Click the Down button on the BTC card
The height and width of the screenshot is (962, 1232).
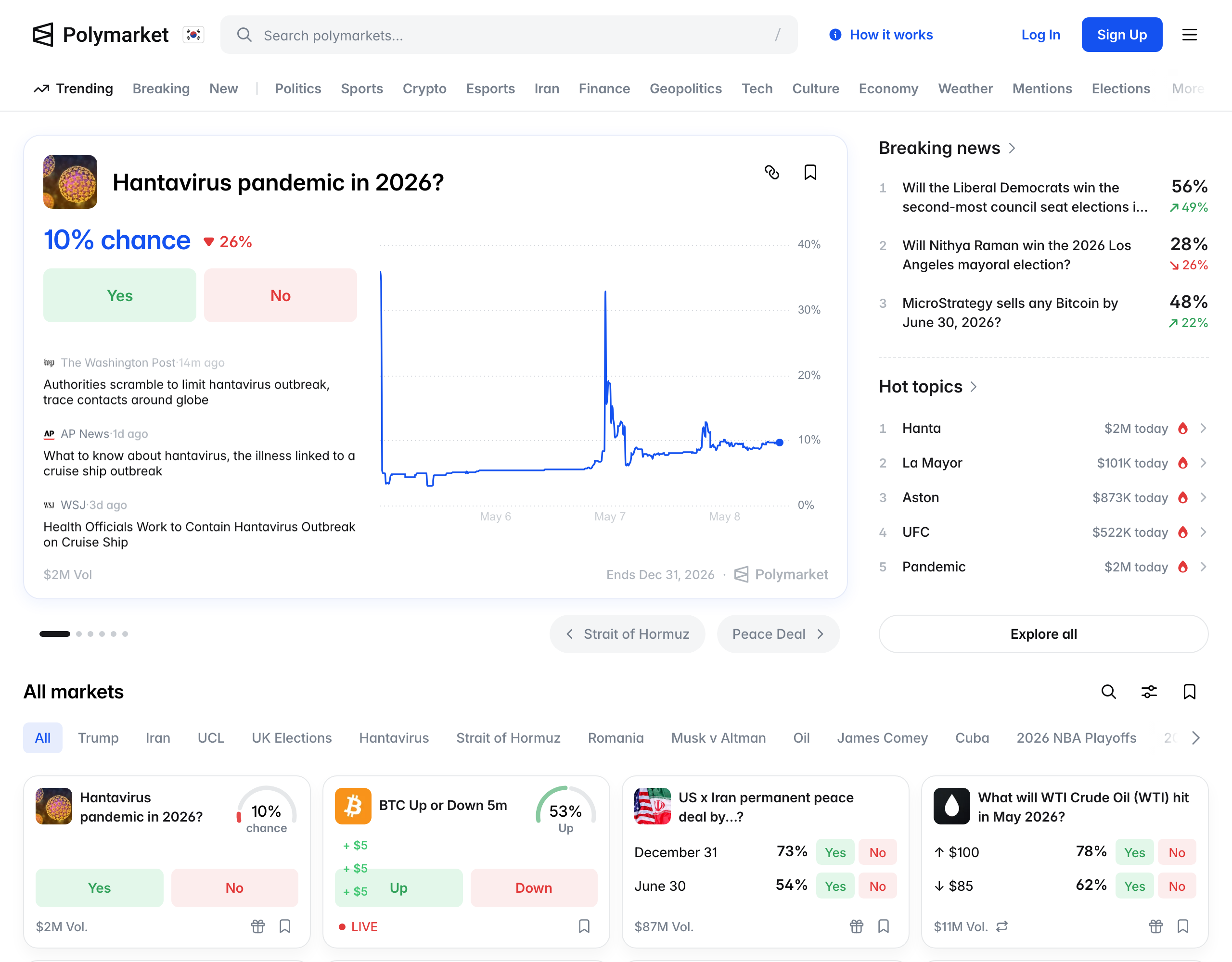point(534,887)
